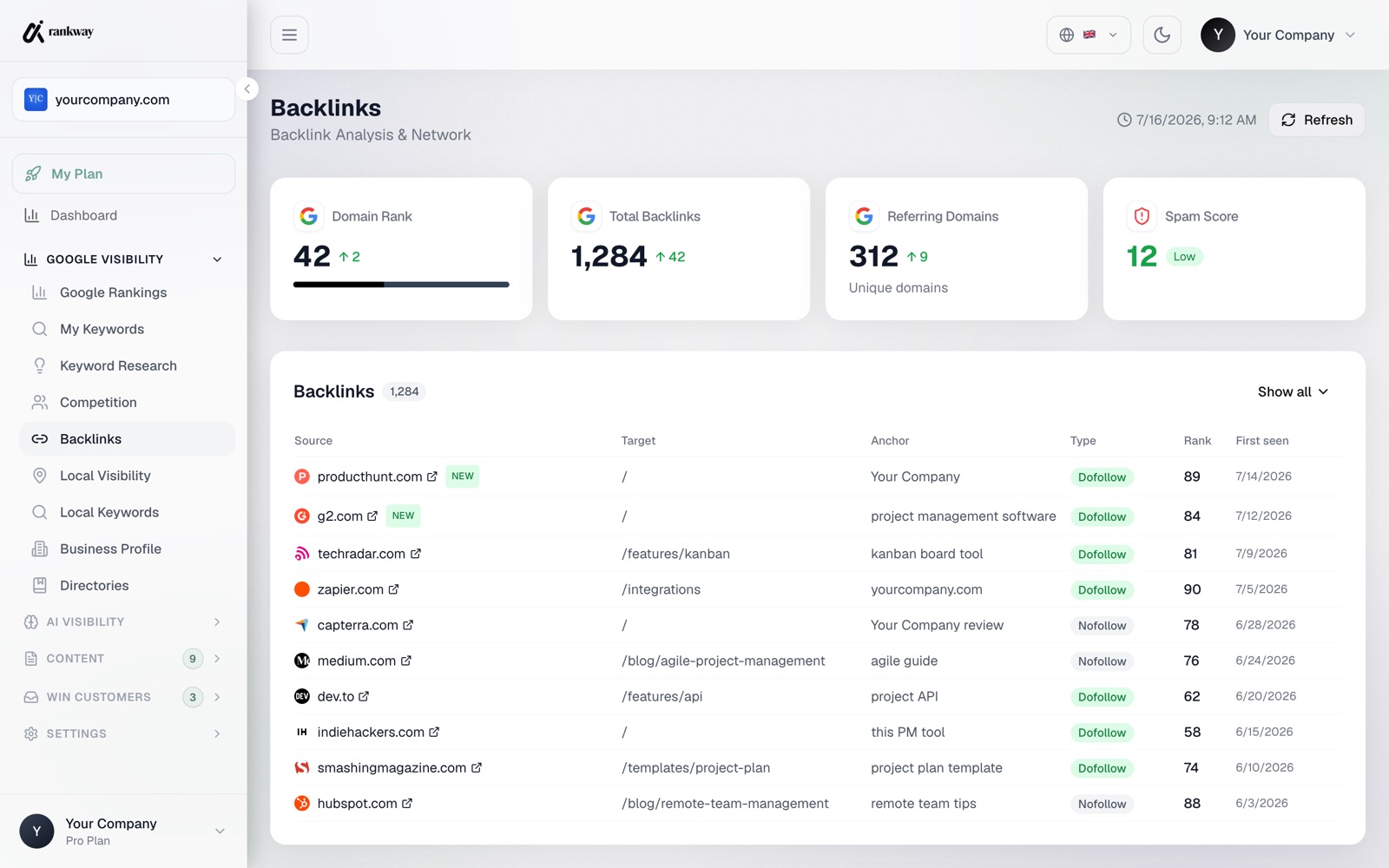The image size is (1389, 868).
Task: Click the medium.com favicon
Action: coord(301,661)
